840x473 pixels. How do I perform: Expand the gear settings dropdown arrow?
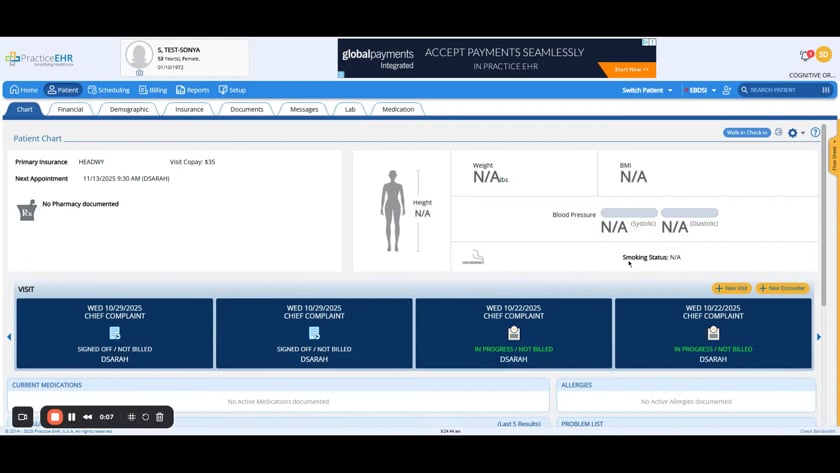click(802, 133)
